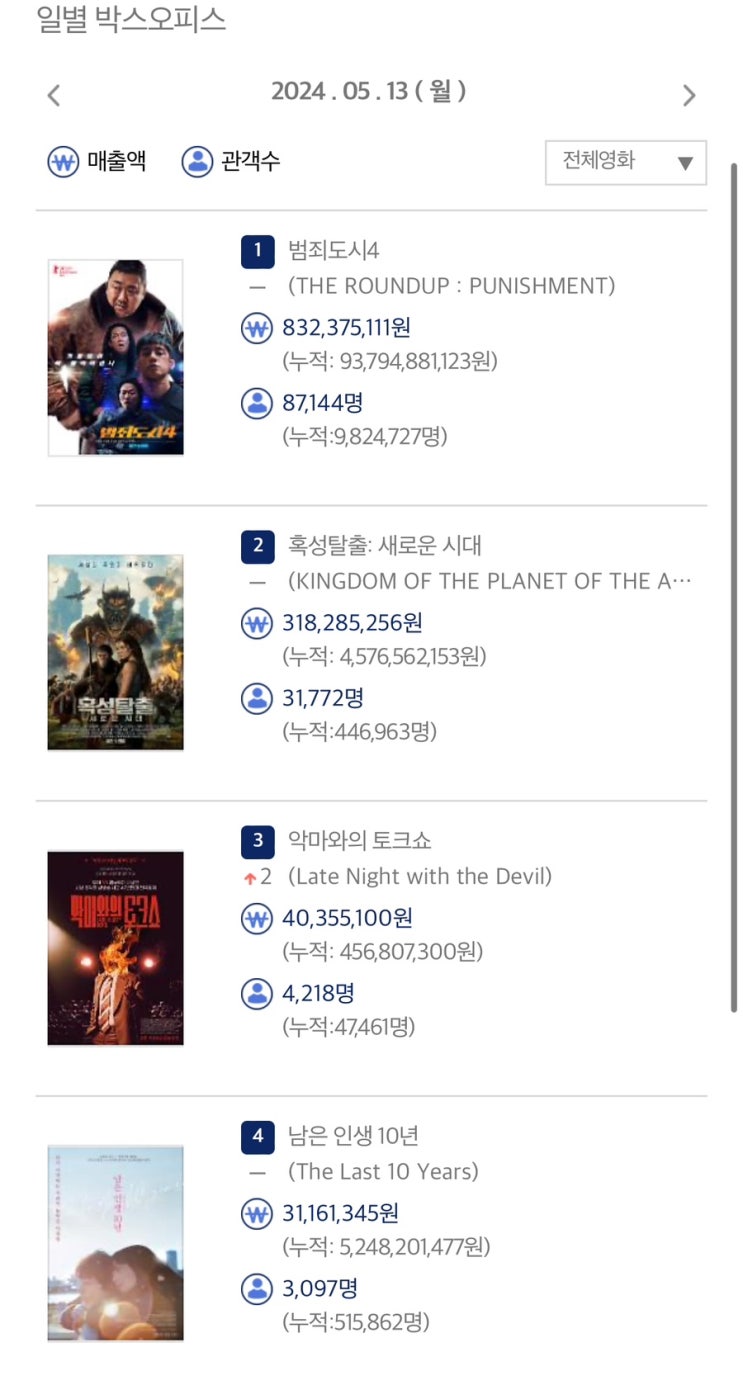
Task: Open the 전체영화 filter dropdown
Action: click(626, 163)
